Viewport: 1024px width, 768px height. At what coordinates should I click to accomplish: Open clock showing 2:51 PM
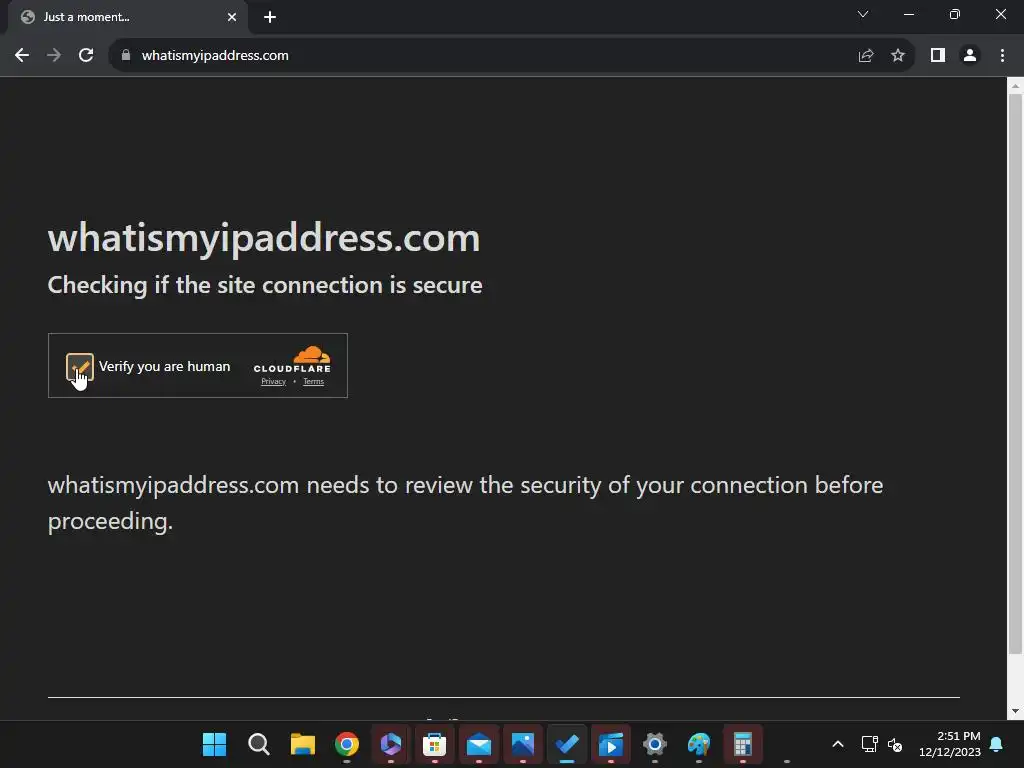click(950, 744)
